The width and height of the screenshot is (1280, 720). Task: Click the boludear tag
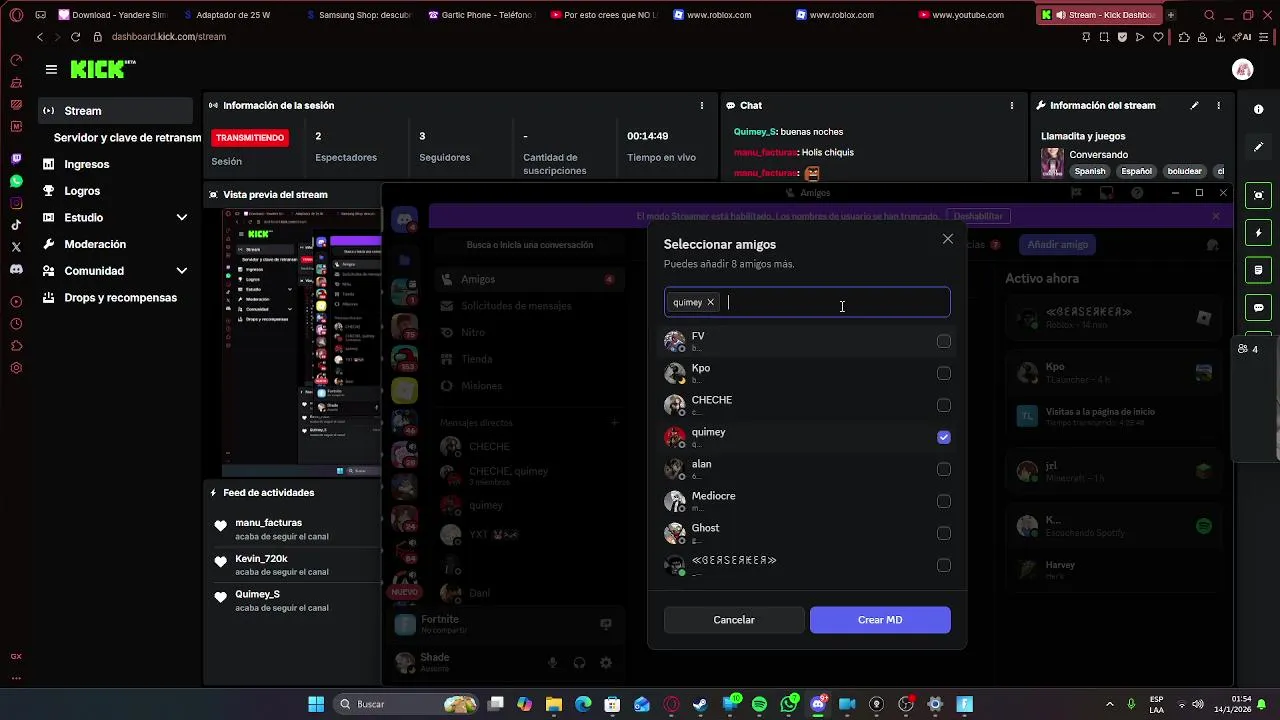coord(1184,171)
